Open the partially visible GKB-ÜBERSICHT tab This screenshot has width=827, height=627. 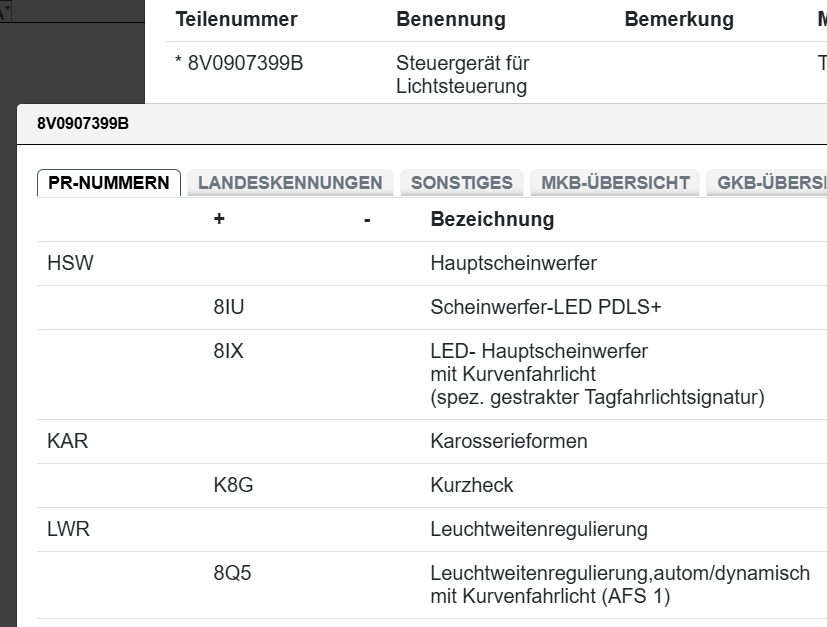tap(766, 183)
